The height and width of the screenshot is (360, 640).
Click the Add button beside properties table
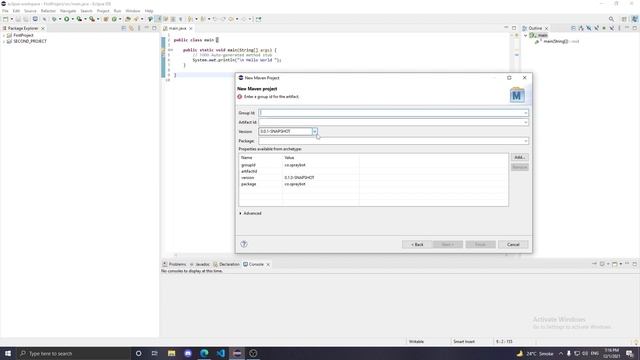click(519, 158)
